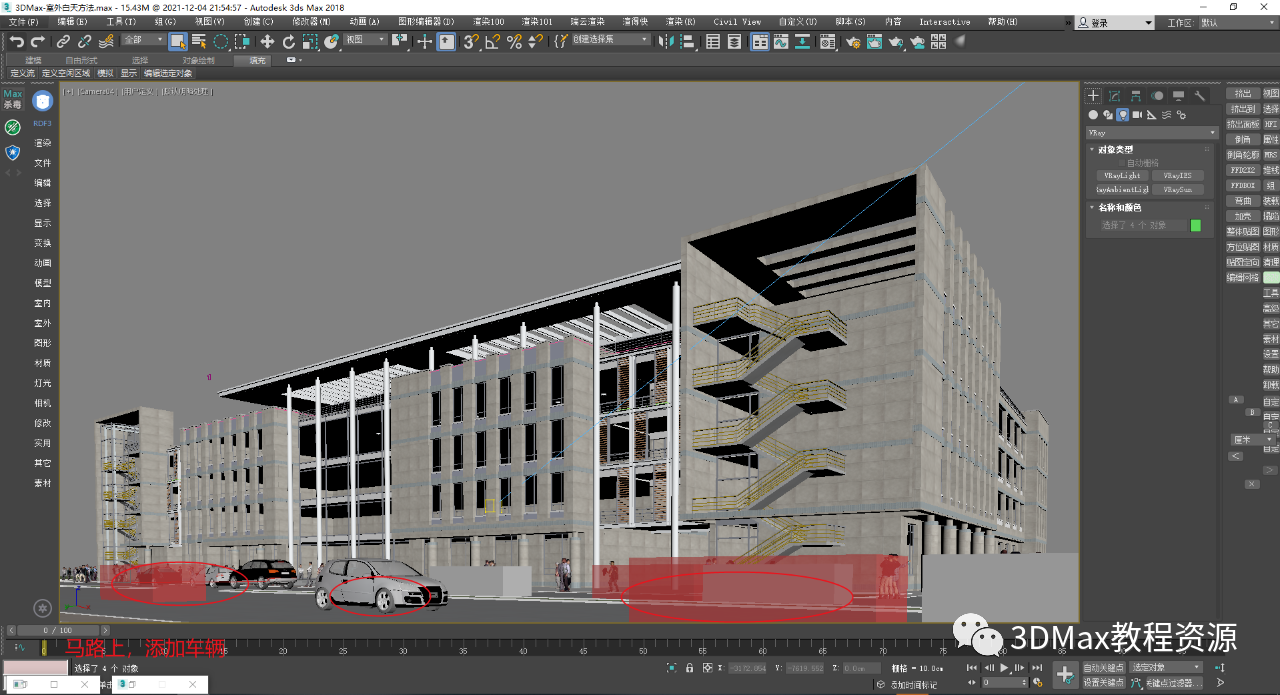This screenshot has width=1280, height=695.
Task: Click the VRayLight button
Action: pos(1121,175)
